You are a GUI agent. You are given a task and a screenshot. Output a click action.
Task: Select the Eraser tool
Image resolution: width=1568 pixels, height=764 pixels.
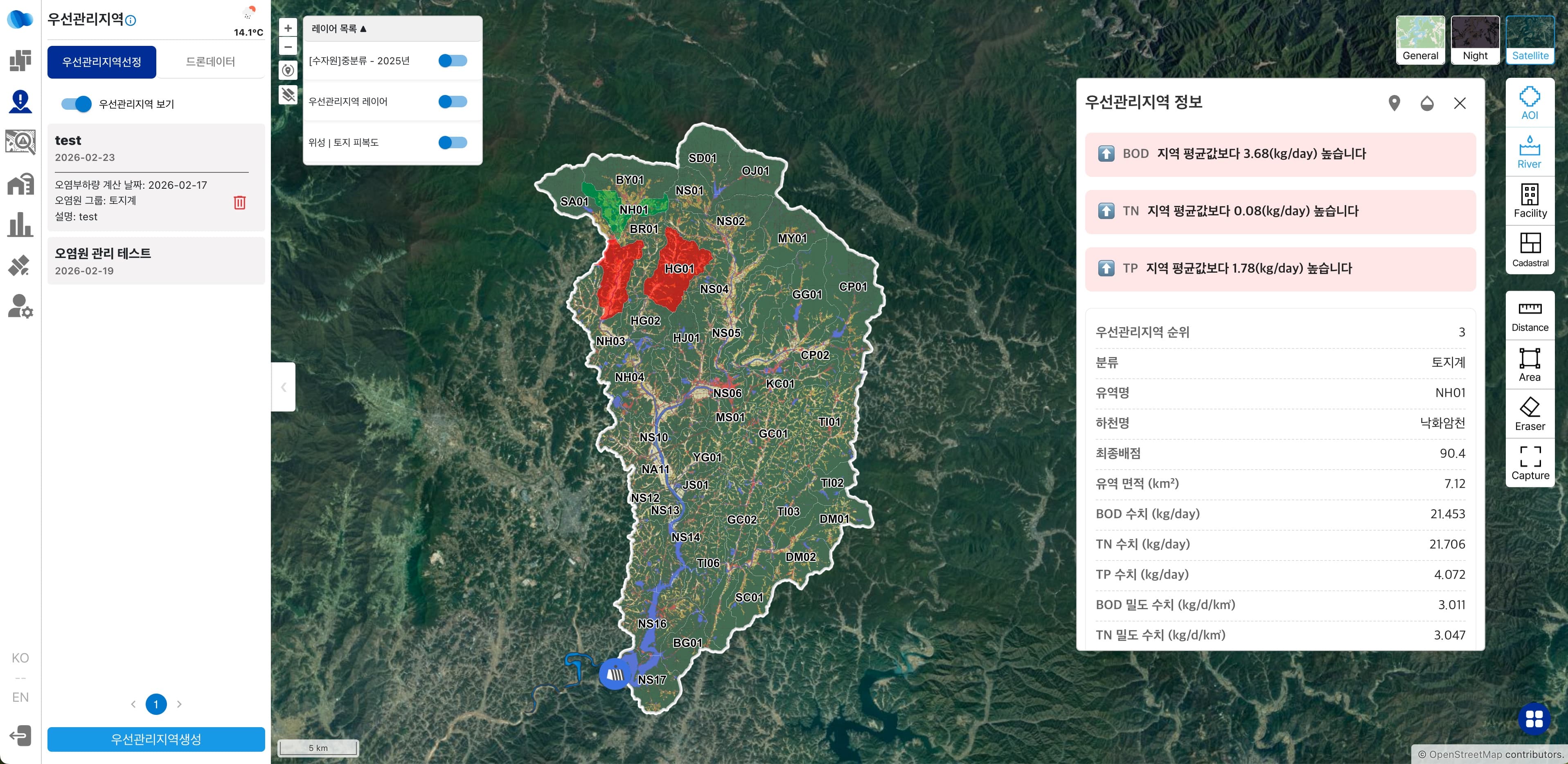1530,414
